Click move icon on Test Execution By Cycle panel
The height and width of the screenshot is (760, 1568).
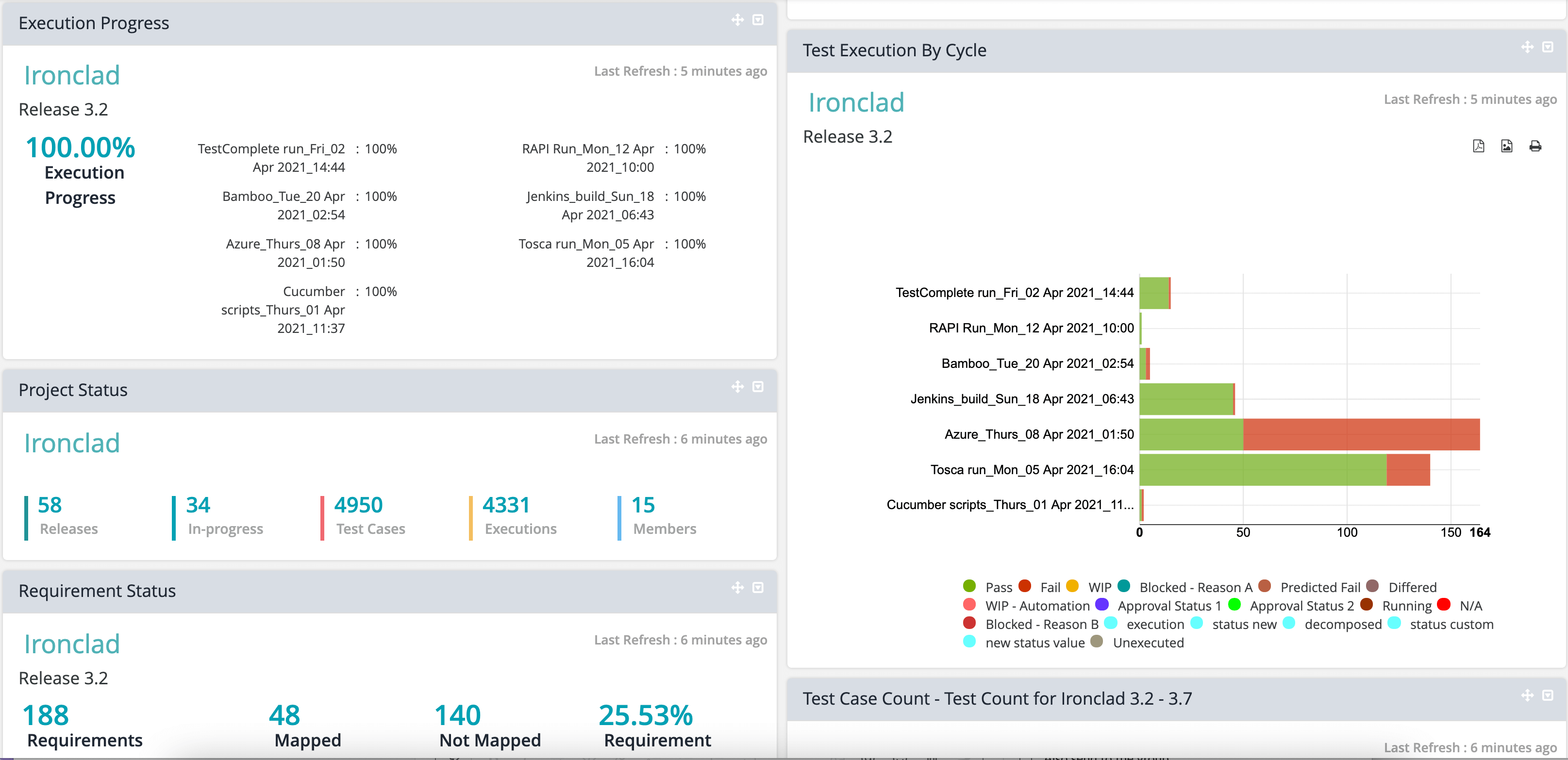pyautogui.click(x=1527, y=47)
